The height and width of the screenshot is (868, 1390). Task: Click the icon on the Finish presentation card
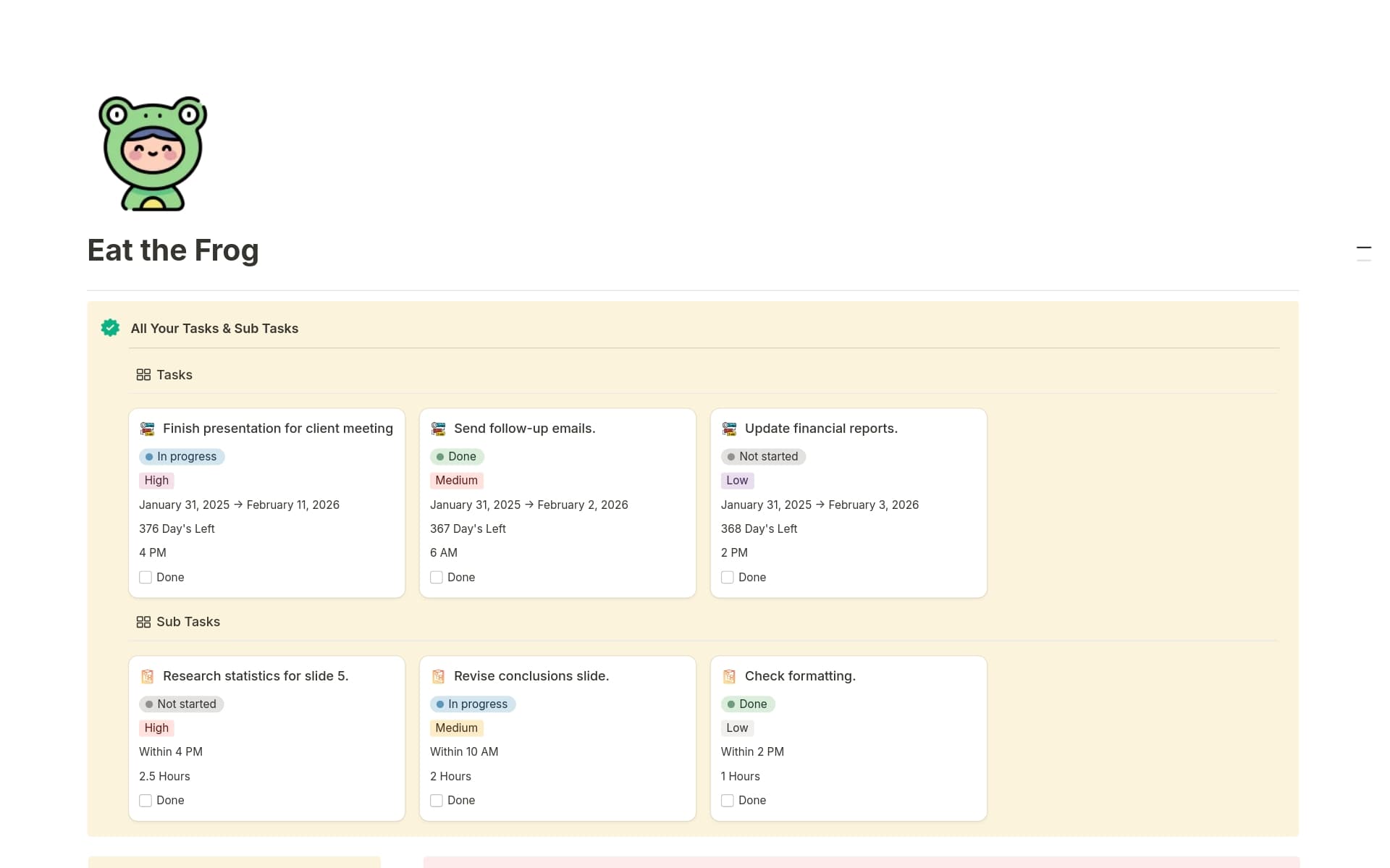pyautogui.click(x=148, y=429)
